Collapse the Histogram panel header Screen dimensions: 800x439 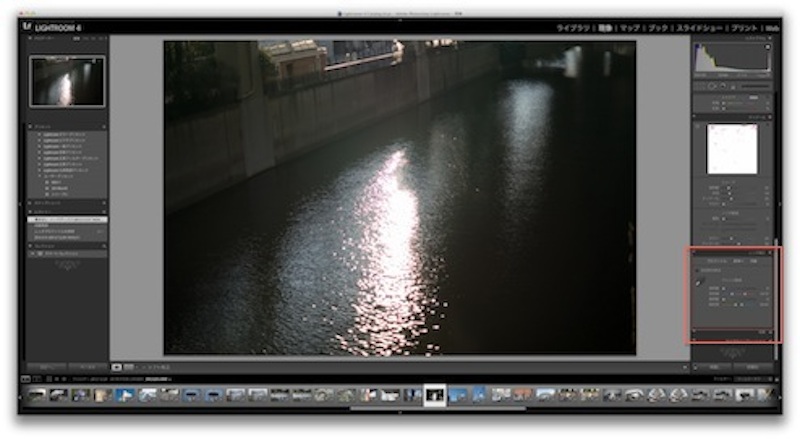pyautogui.click(x=733, y=38)
